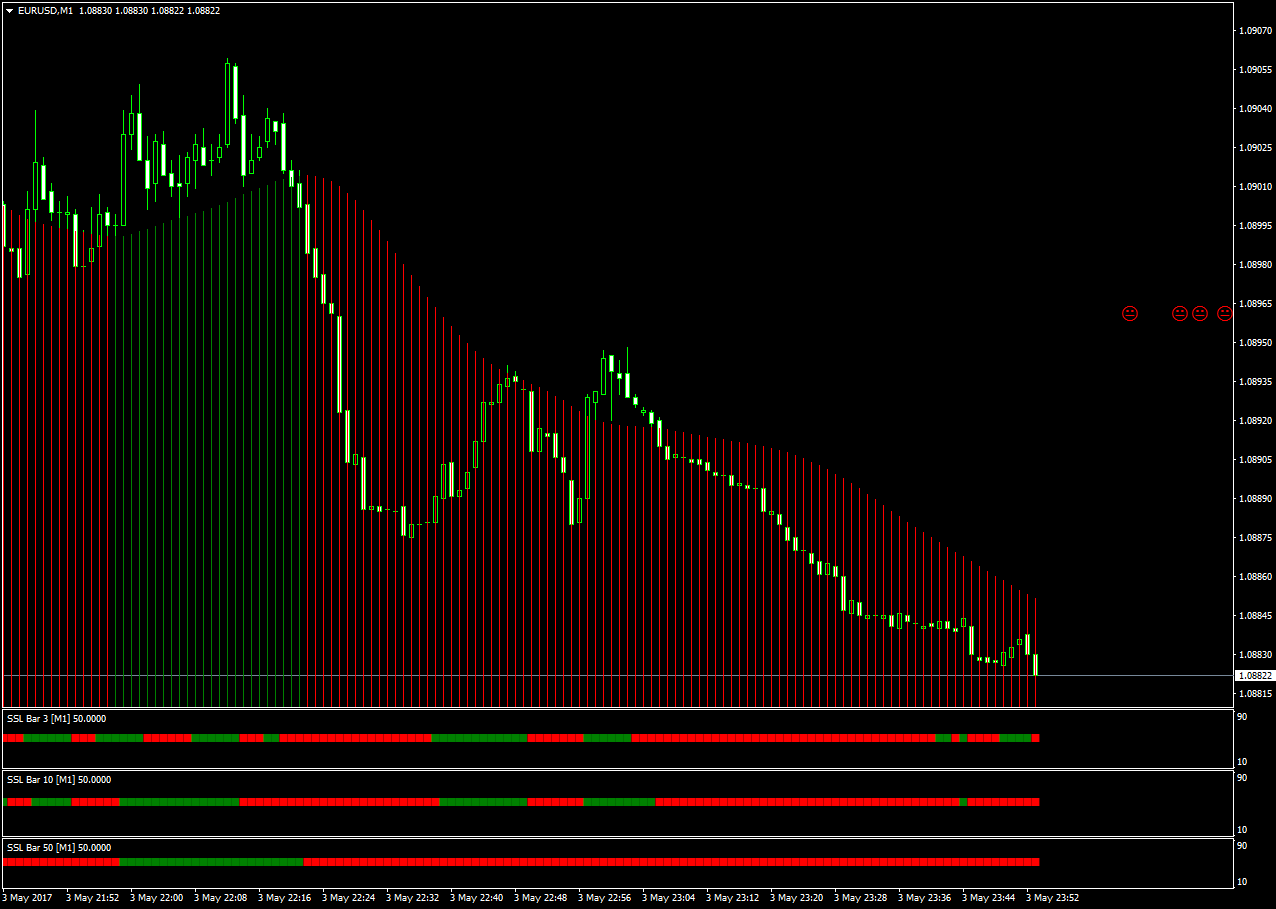Click the 3 May 23:04 time label
The width and height of the screenshot is (1276, 909).
669,898
